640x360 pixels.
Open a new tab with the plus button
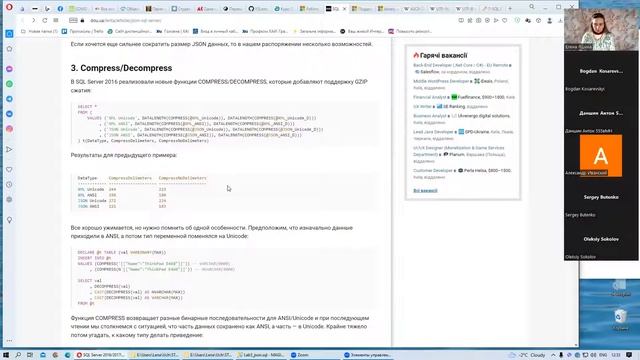pyautogui.click(x=510, y=8)
